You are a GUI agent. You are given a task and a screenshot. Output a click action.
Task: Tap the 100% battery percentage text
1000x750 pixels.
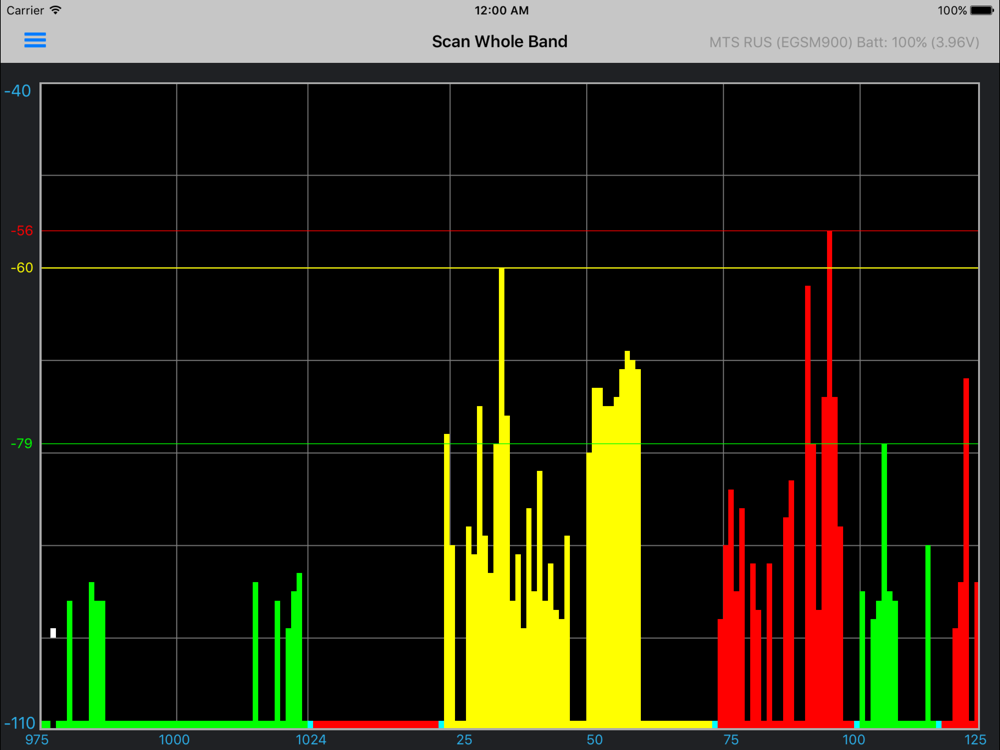[952, 10]
